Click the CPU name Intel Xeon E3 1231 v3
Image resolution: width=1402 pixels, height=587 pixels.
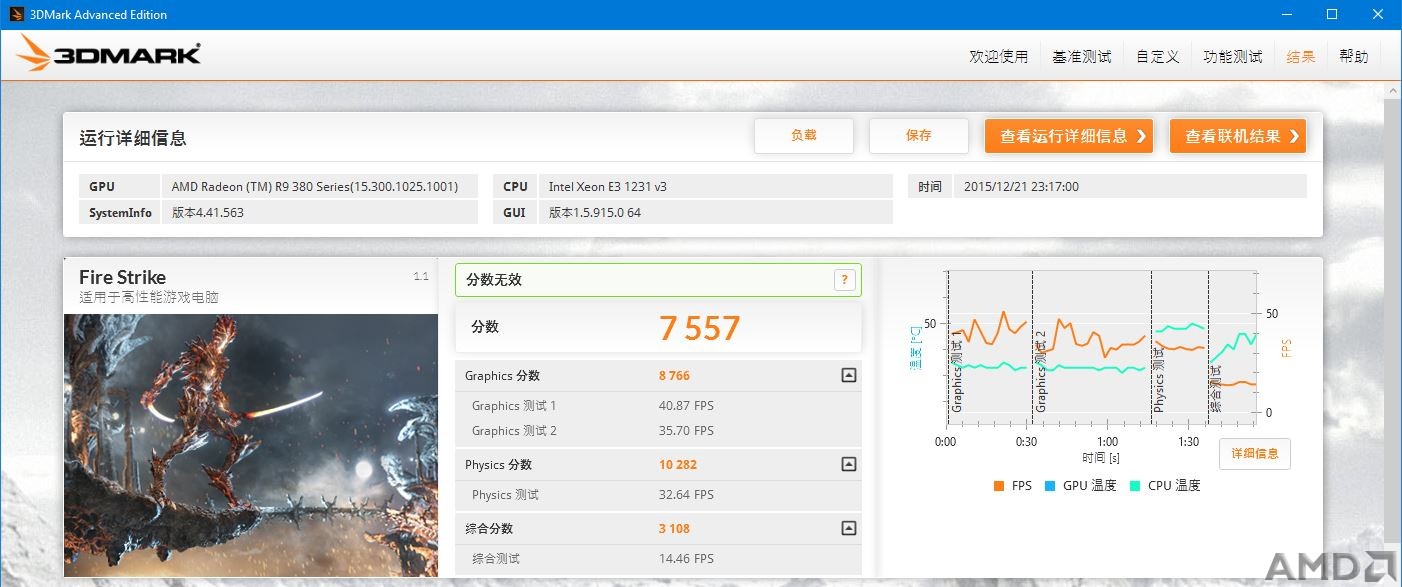608,187
